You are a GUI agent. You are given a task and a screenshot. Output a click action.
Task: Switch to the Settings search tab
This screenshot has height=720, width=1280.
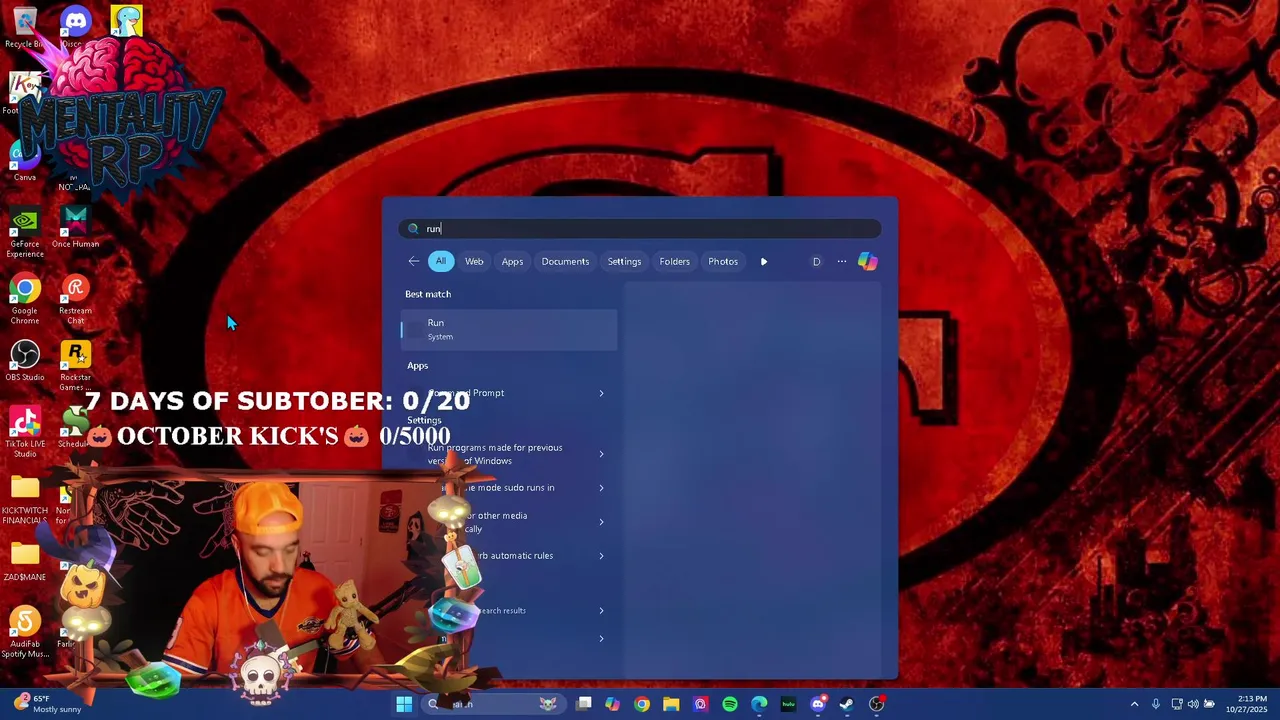[x=624, y=262]
